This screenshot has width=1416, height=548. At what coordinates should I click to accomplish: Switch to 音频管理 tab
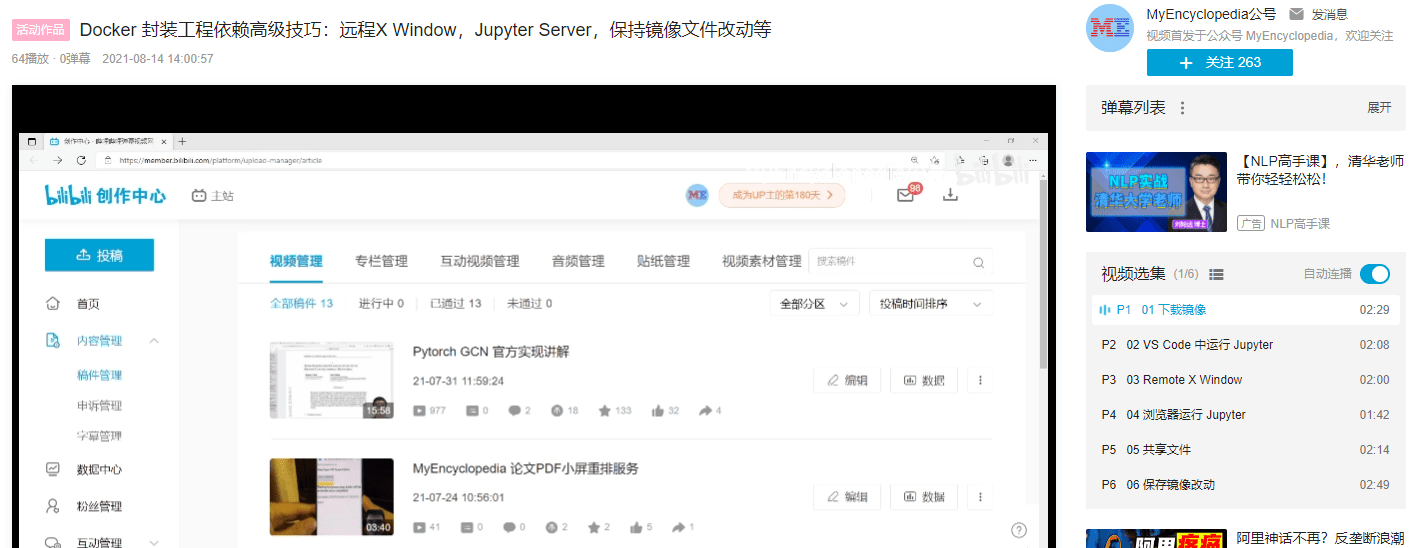coord(578,261)
